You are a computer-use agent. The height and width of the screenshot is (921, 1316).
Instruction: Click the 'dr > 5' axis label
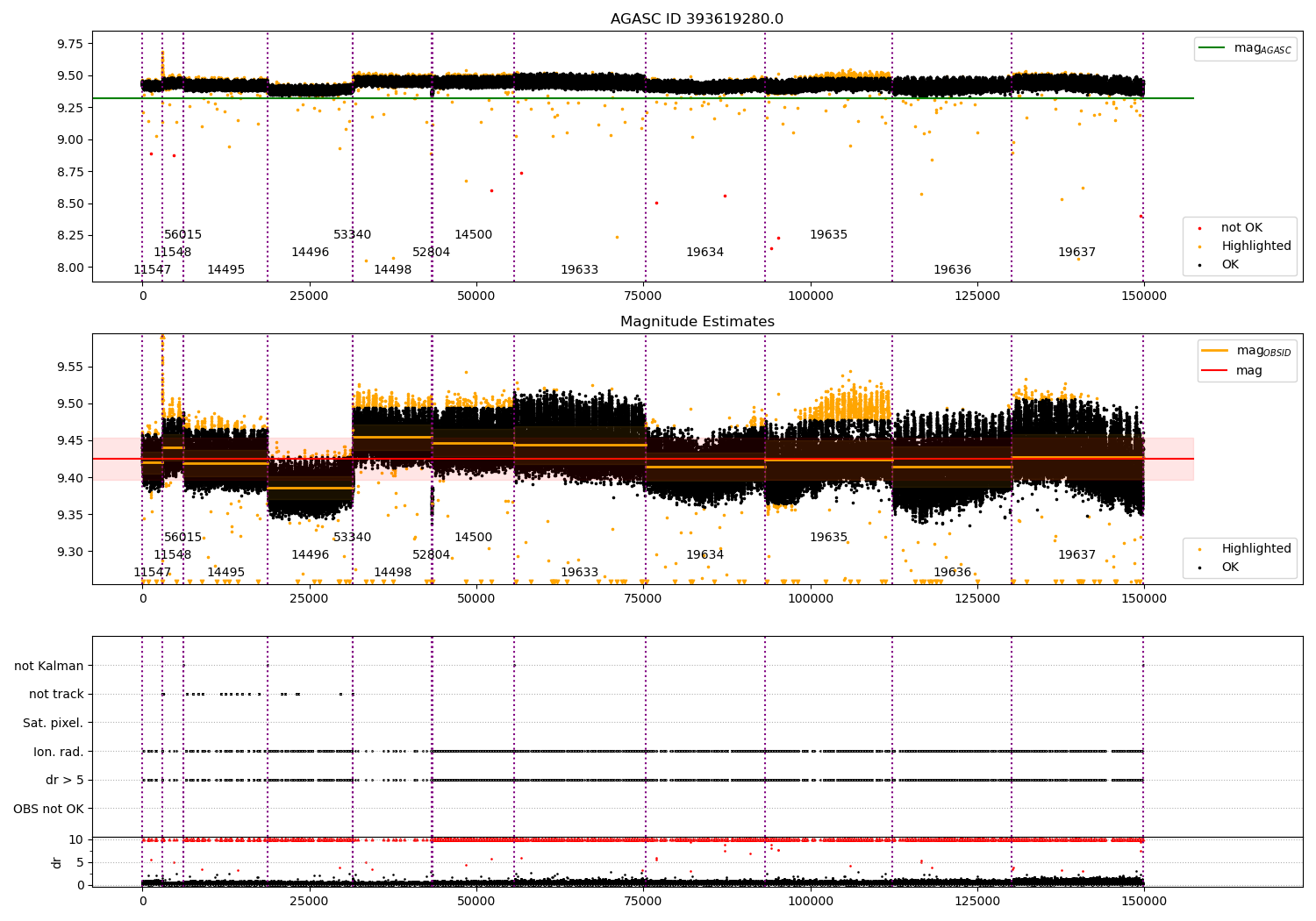click(x=65, y=781)
